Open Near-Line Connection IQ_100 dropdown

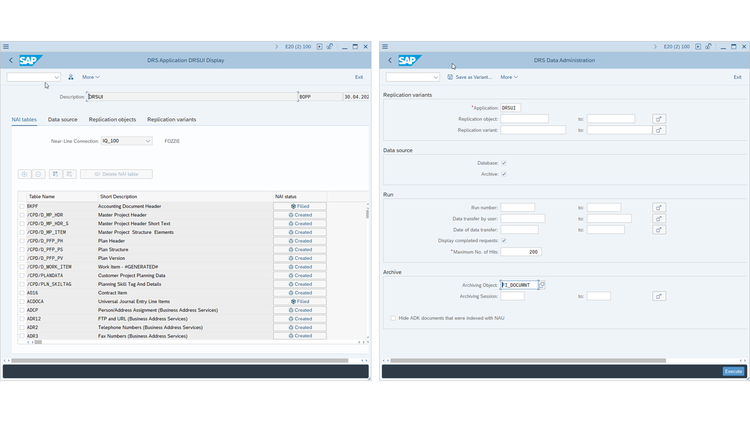click(148, 141)
